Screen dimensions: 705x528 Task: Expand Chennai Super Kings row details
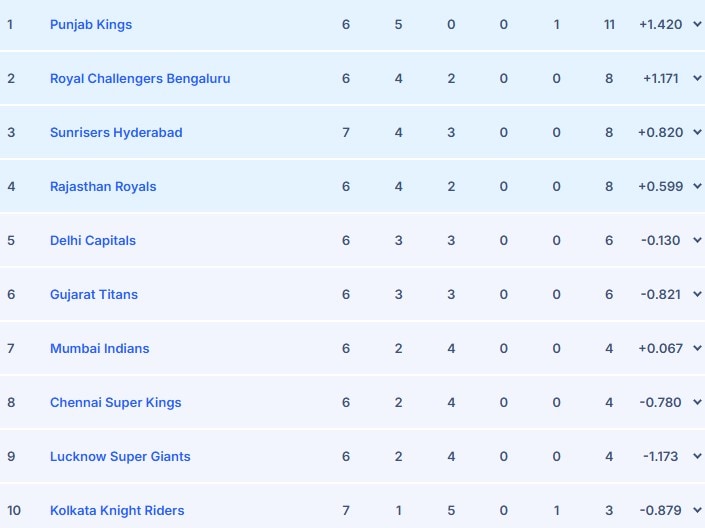697,402
